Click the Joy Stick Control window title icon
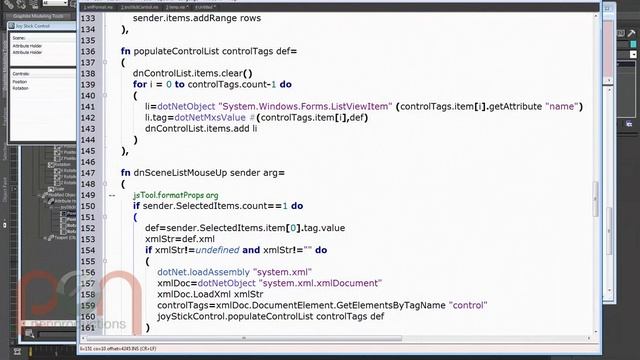This screenshot has width=640, height=360. (12, 26)
